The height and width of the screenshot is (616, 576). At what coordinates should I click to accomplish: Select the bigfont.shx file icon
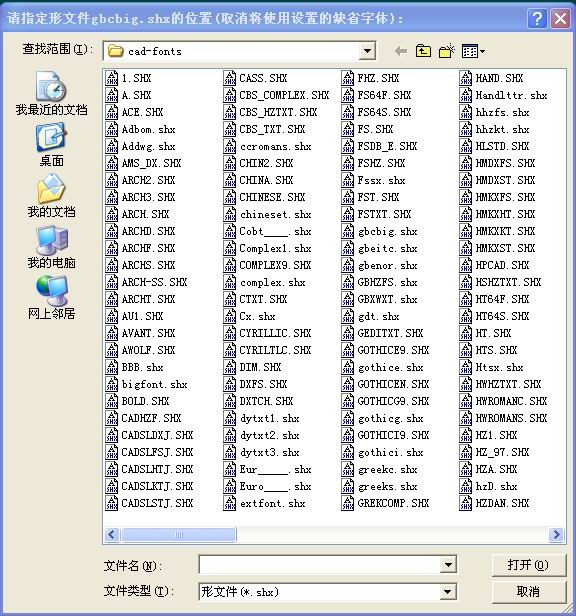coord(112,384)
